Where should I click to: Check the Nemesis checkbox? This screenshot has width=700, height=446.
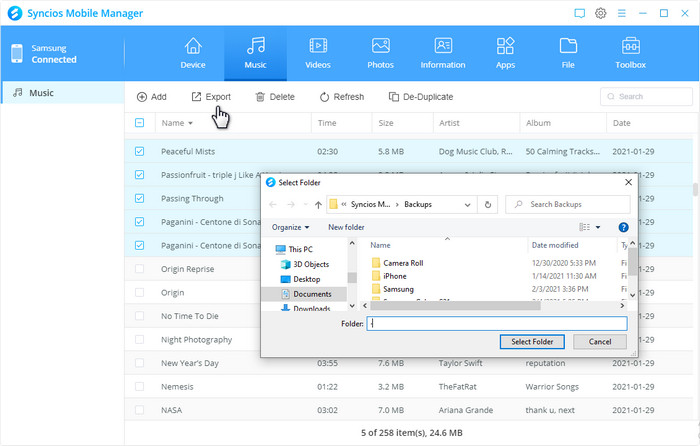coord(139,387)
